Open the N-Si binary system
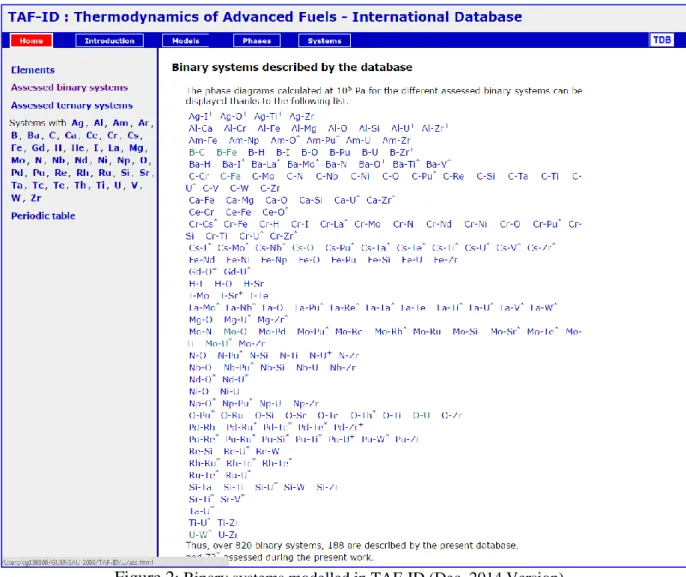This screenshot has height=577, width=686. tap(259, 356)
